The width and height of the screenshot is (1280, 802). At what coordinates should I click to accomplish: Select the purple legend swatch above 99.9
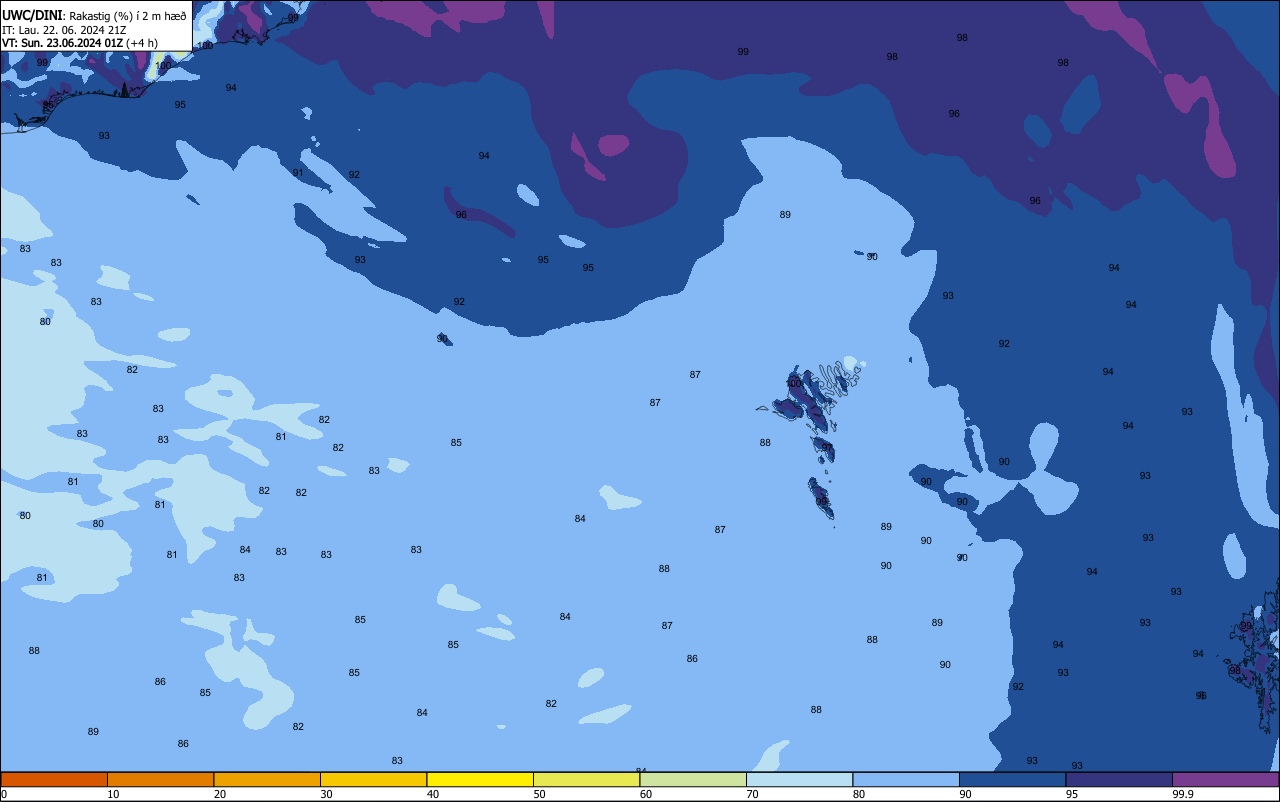pos(1225,779)
